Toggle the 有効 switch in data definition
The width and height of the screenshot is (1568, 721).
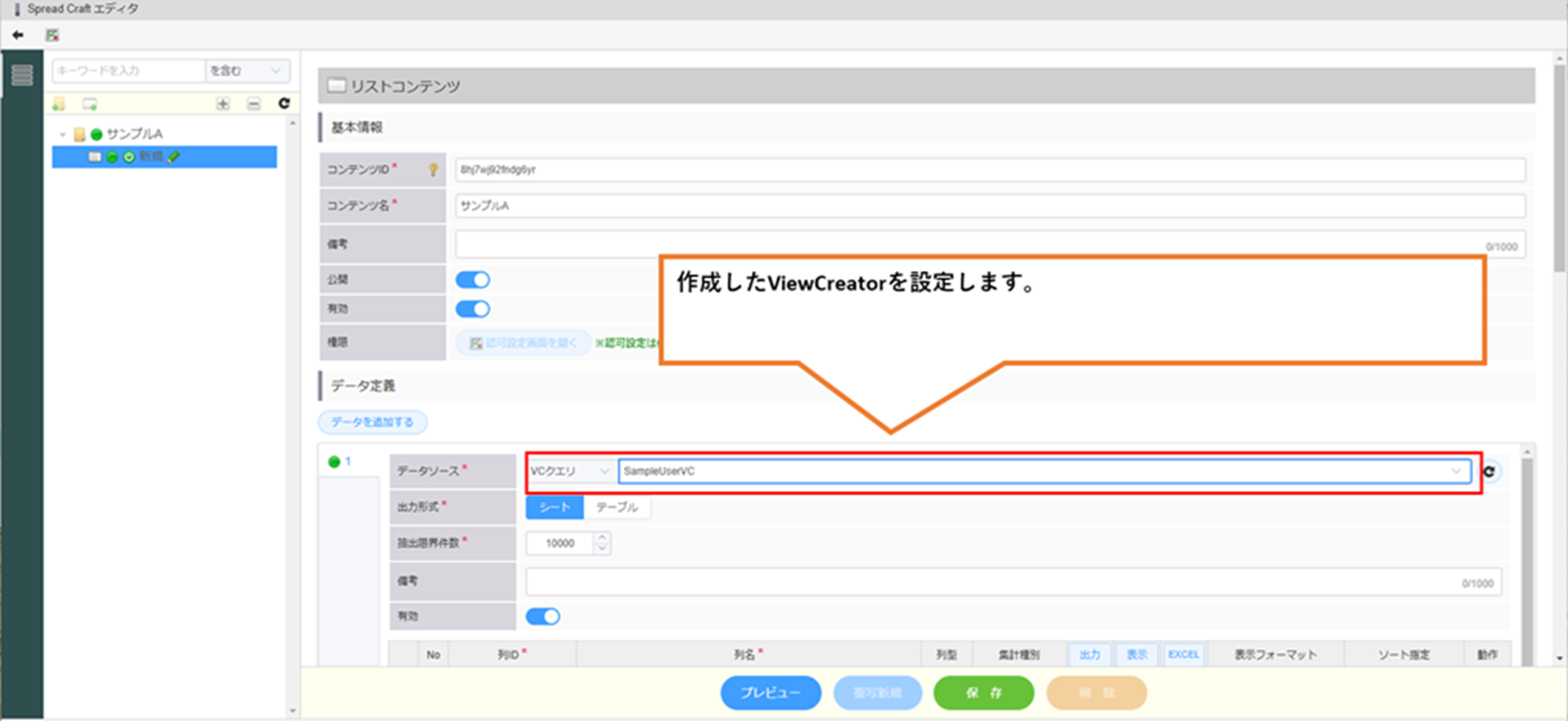pos(542,617)
